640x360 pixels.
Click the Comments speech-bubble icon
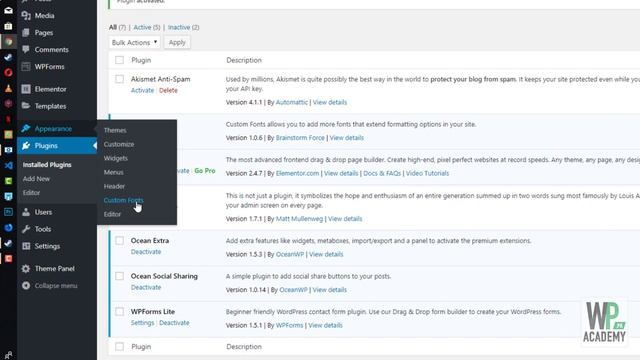click(26, 49)
